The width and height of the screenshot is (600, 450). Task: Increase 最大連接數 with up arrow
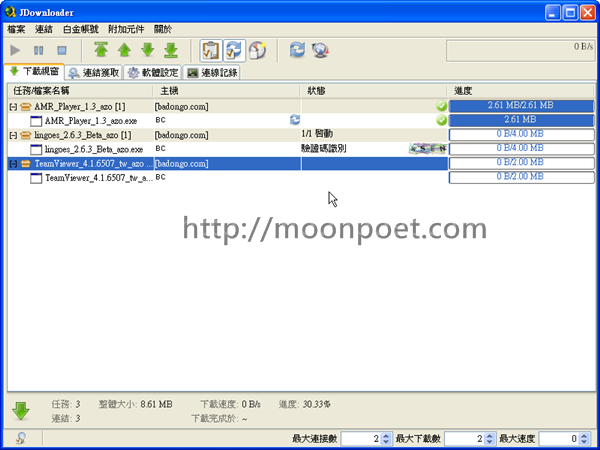(386, 435)
